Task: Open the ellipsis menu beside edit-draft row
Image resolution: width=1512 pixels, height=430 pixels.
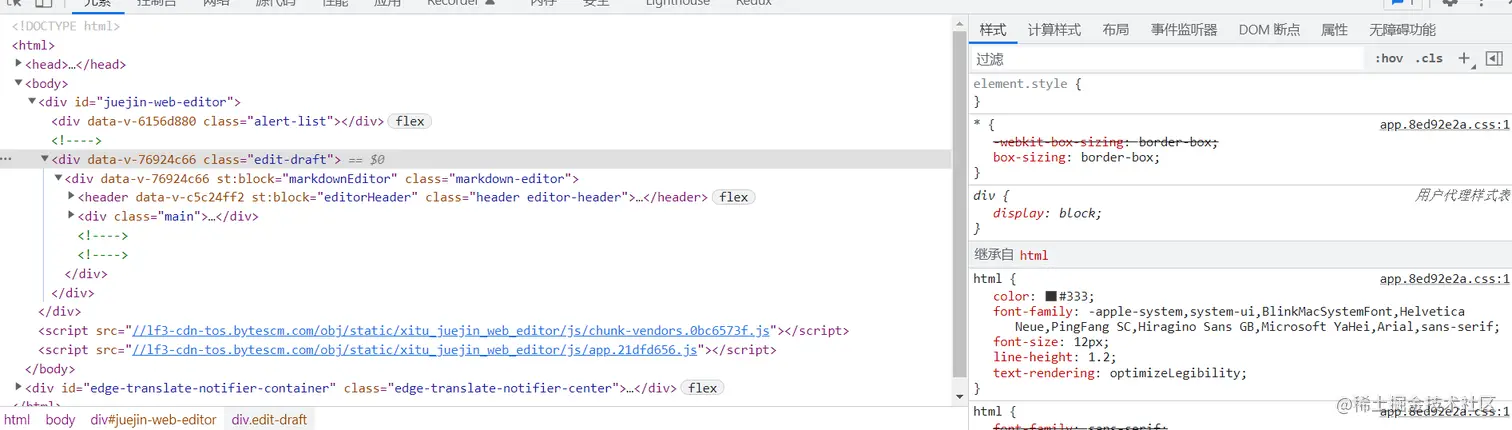Action: [7, 159]
